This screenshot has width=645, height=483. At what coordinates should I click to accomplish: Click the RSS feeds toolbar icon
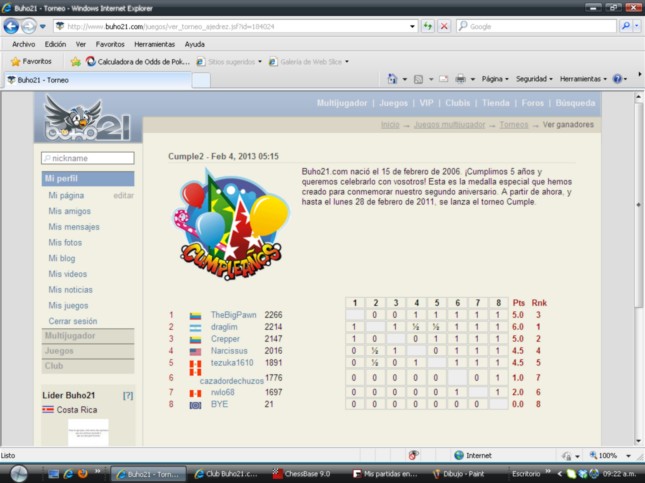(x=418, y=79)
